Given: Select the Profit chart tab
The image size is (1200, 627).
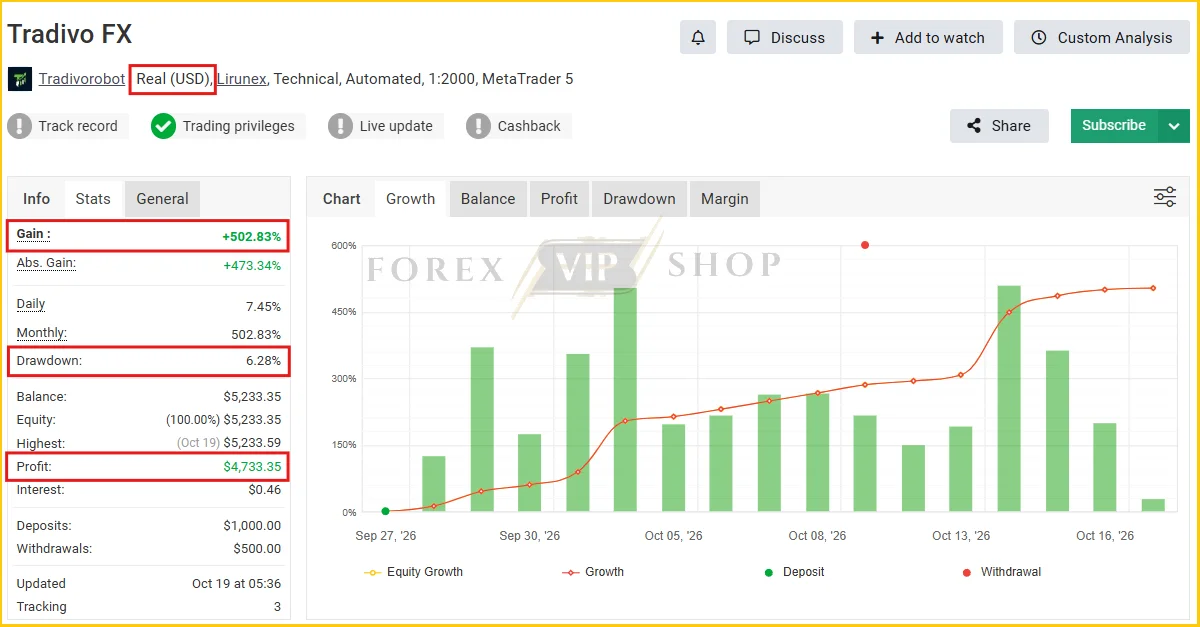Looking at the screenshot, I should 559,199.
